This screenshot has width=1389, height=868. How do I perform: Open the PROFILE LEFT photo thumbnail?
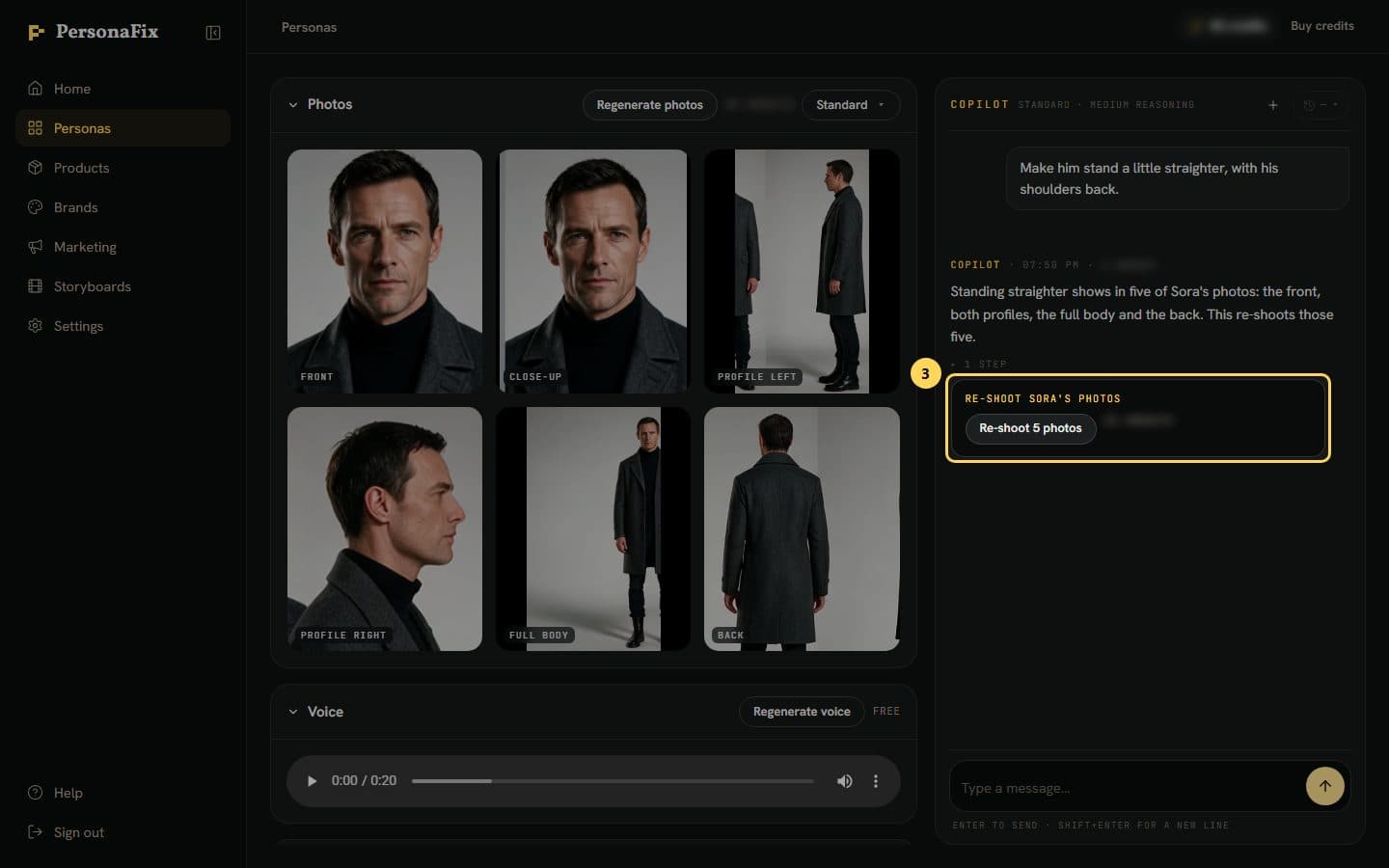click(x=802, y=271)
